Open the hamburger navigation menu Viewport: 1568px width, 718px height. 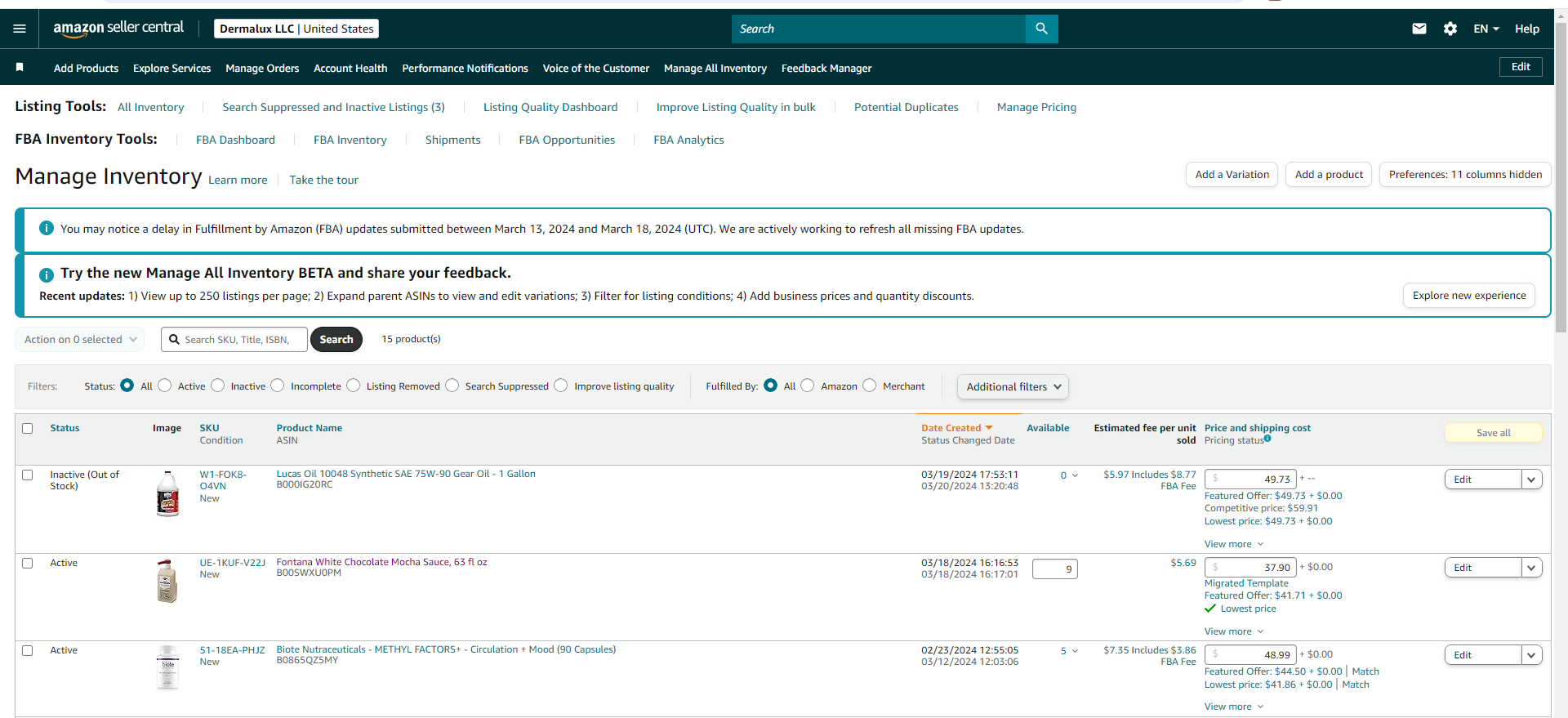[20, 29]
